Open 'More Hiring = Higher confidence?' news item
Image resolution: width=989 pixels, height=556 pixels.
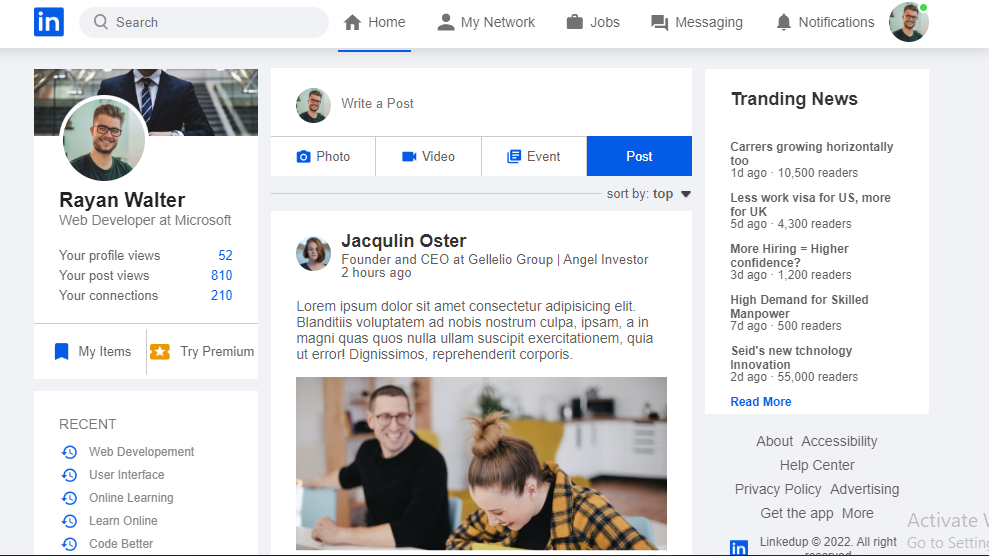[x=790, y=255]
